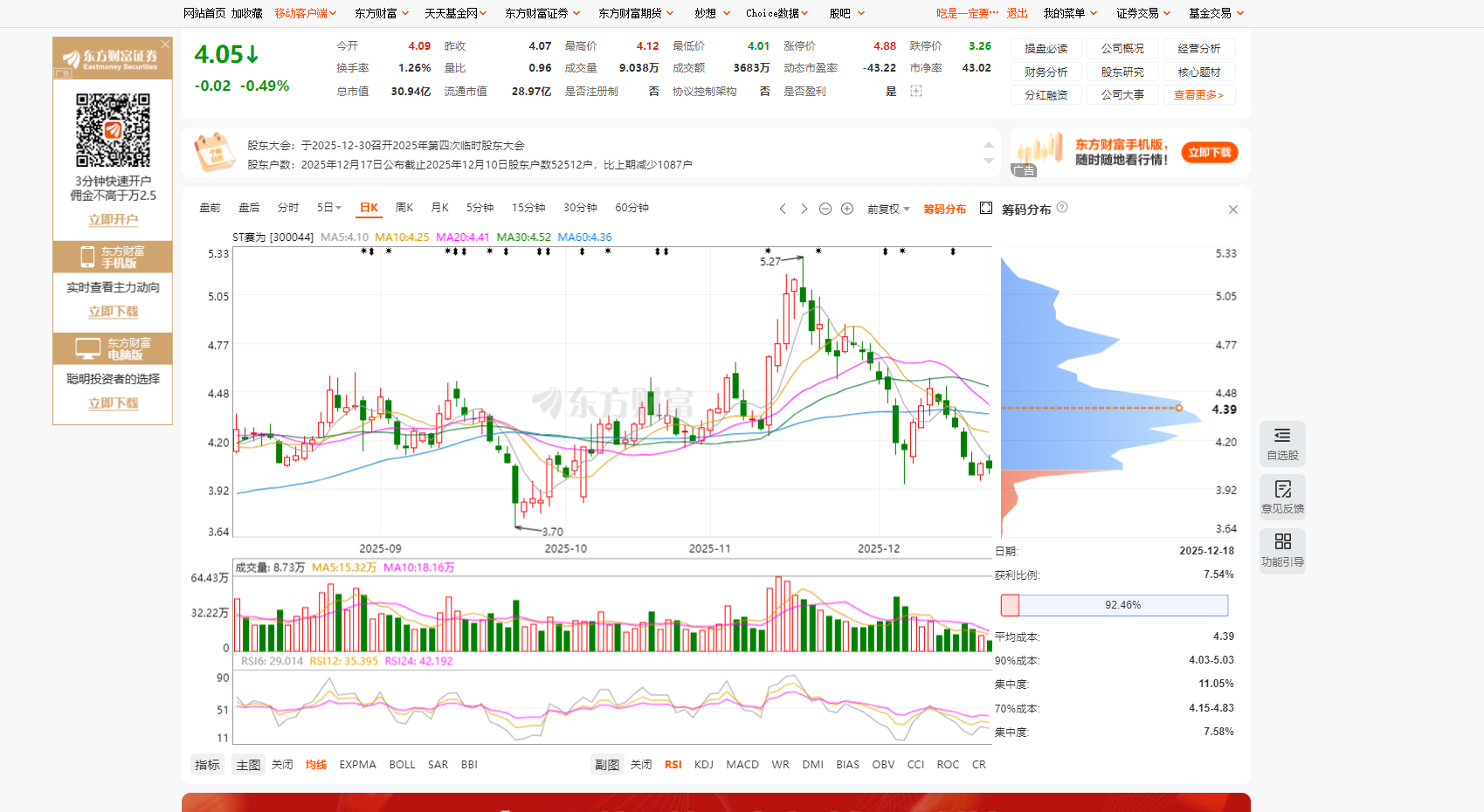This screenshot has height=812, width=1484.
Task: Expand the 东方财富 top menu
Action: tap(380, 13)
